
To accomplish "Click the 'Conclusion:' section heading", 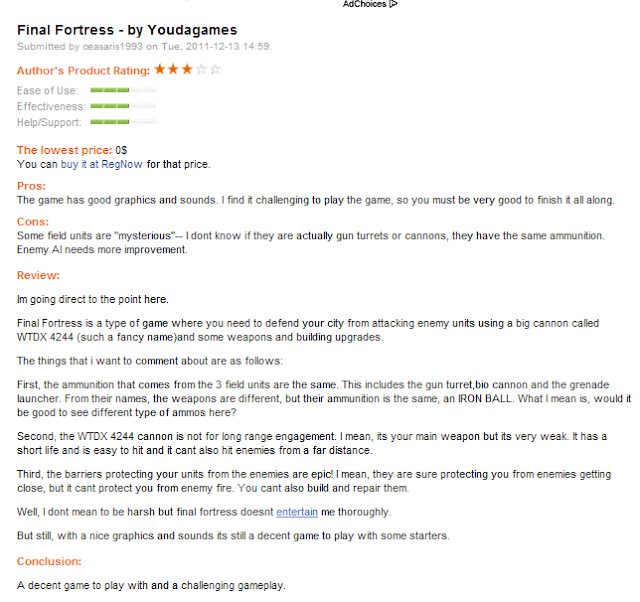I will click(49, 562).
